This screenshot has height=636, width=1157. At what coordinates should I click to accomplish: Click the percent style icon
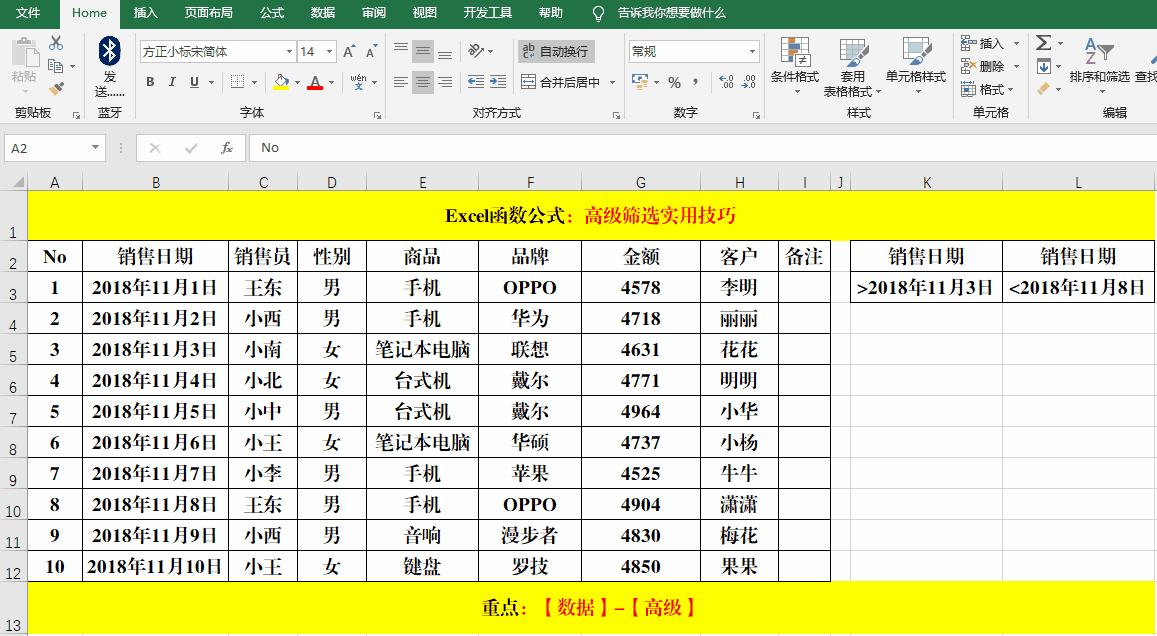pos(674,82)
